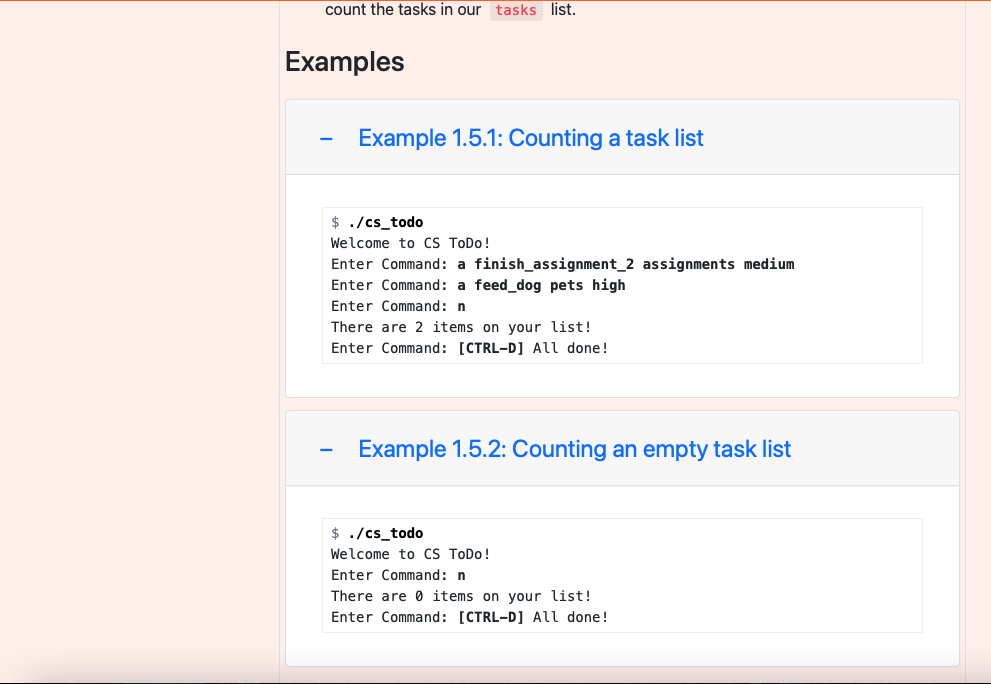Click the minus toggle beside Counting a task list
Screen dimensions: 991x684
[325, 138]
